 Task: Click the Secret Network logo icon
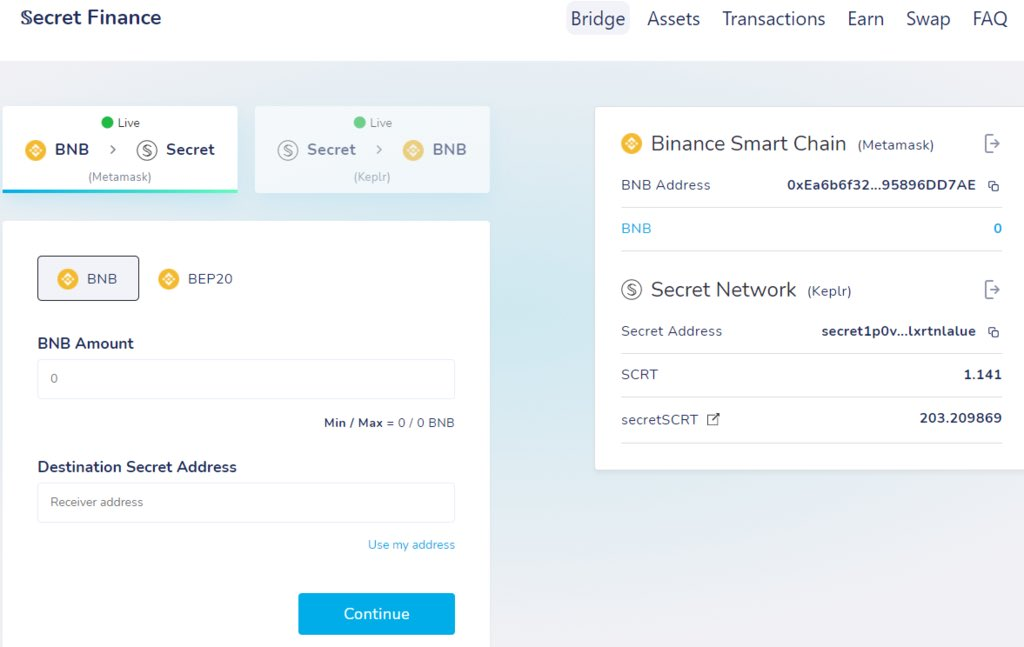[x=632, y=289]
